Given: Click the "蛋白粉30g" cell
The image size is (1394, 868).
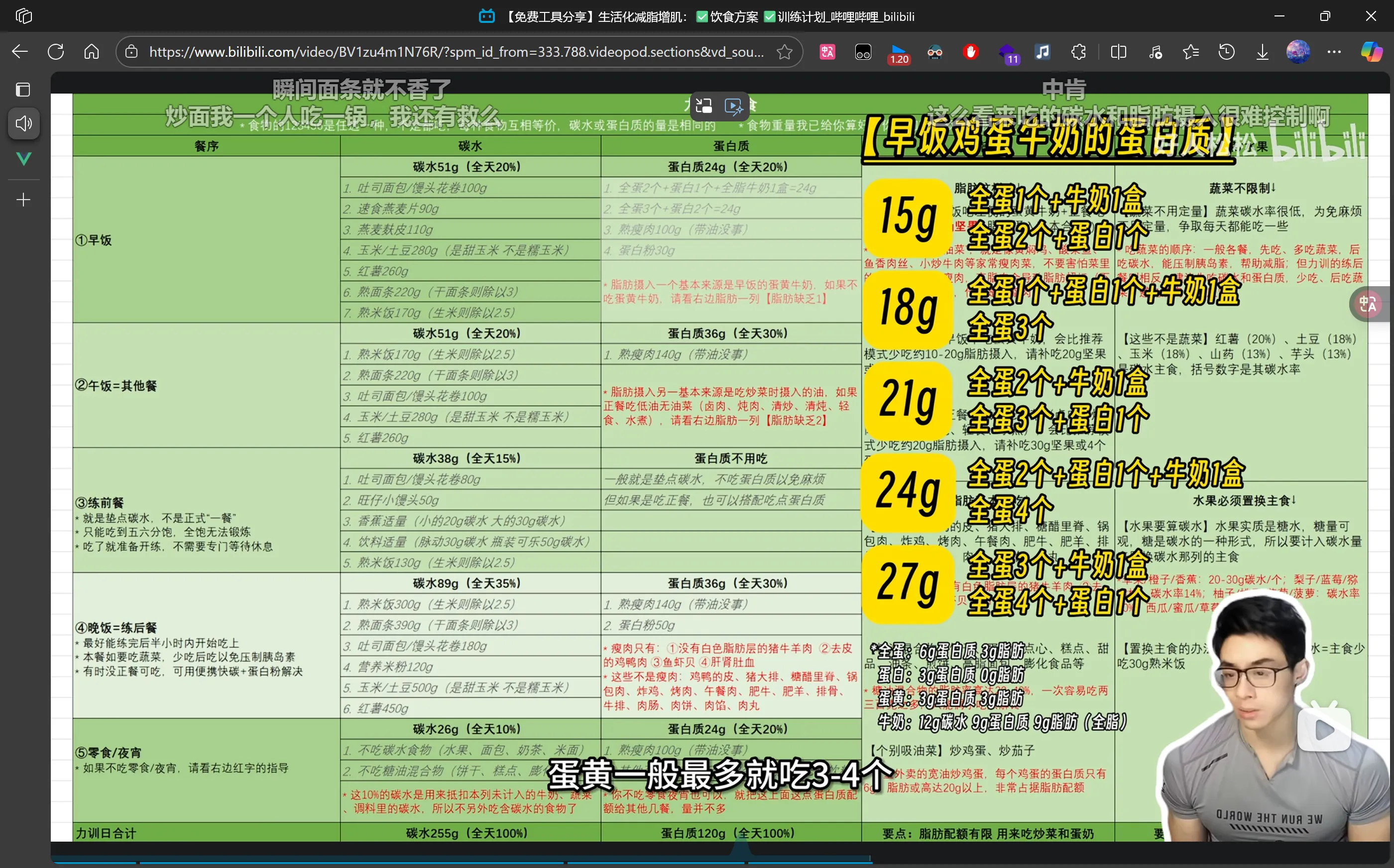Looking at the screenshot, I should 731,250.
